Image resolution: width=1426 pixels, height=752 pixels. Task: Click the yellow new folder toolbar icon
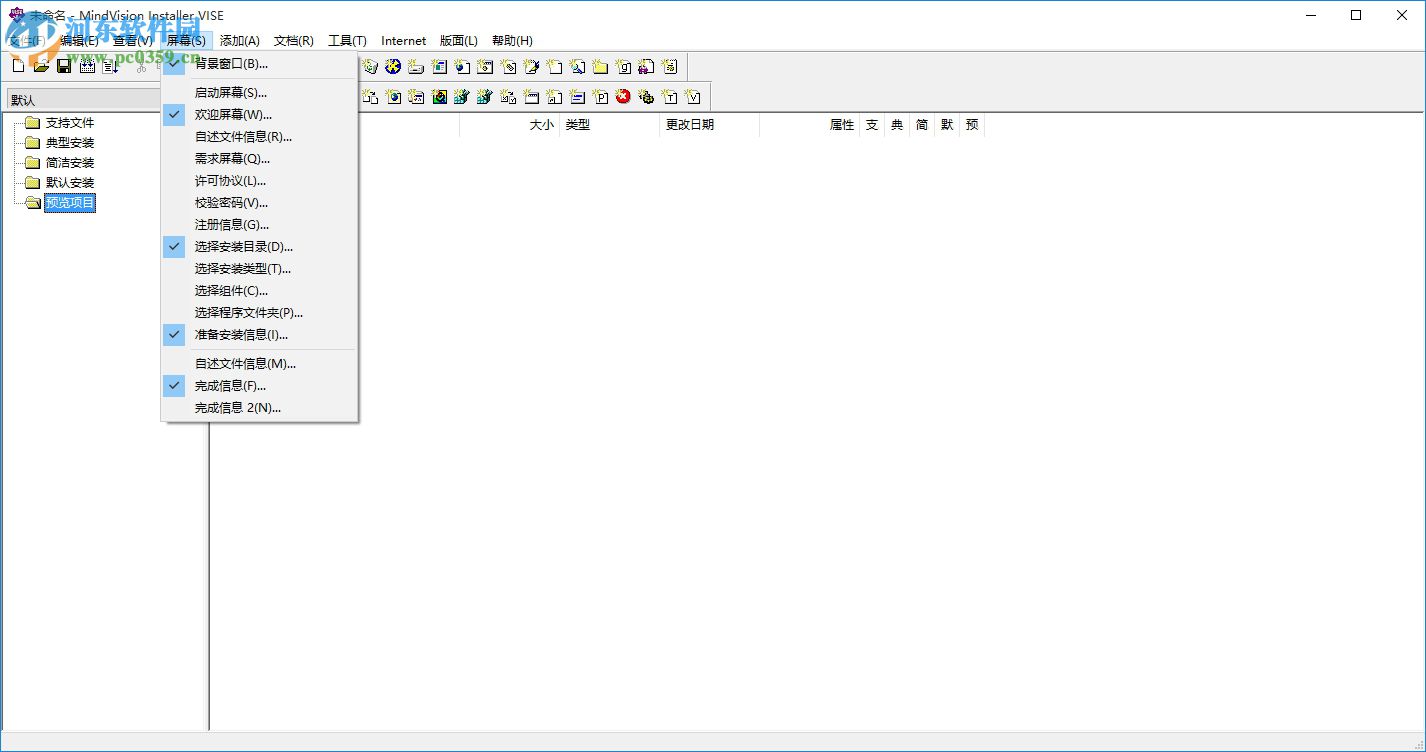click(x=600, y=67)
